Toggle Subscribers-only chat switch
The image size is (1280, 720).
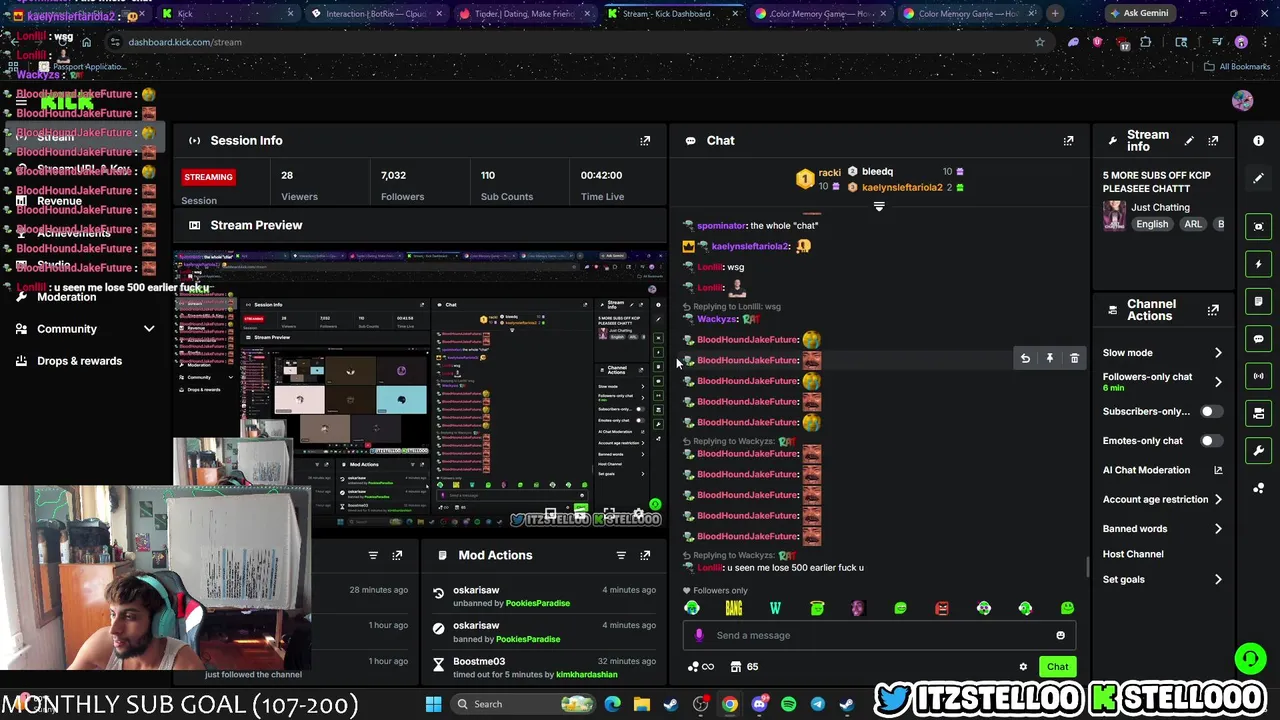coord(1212,411)
